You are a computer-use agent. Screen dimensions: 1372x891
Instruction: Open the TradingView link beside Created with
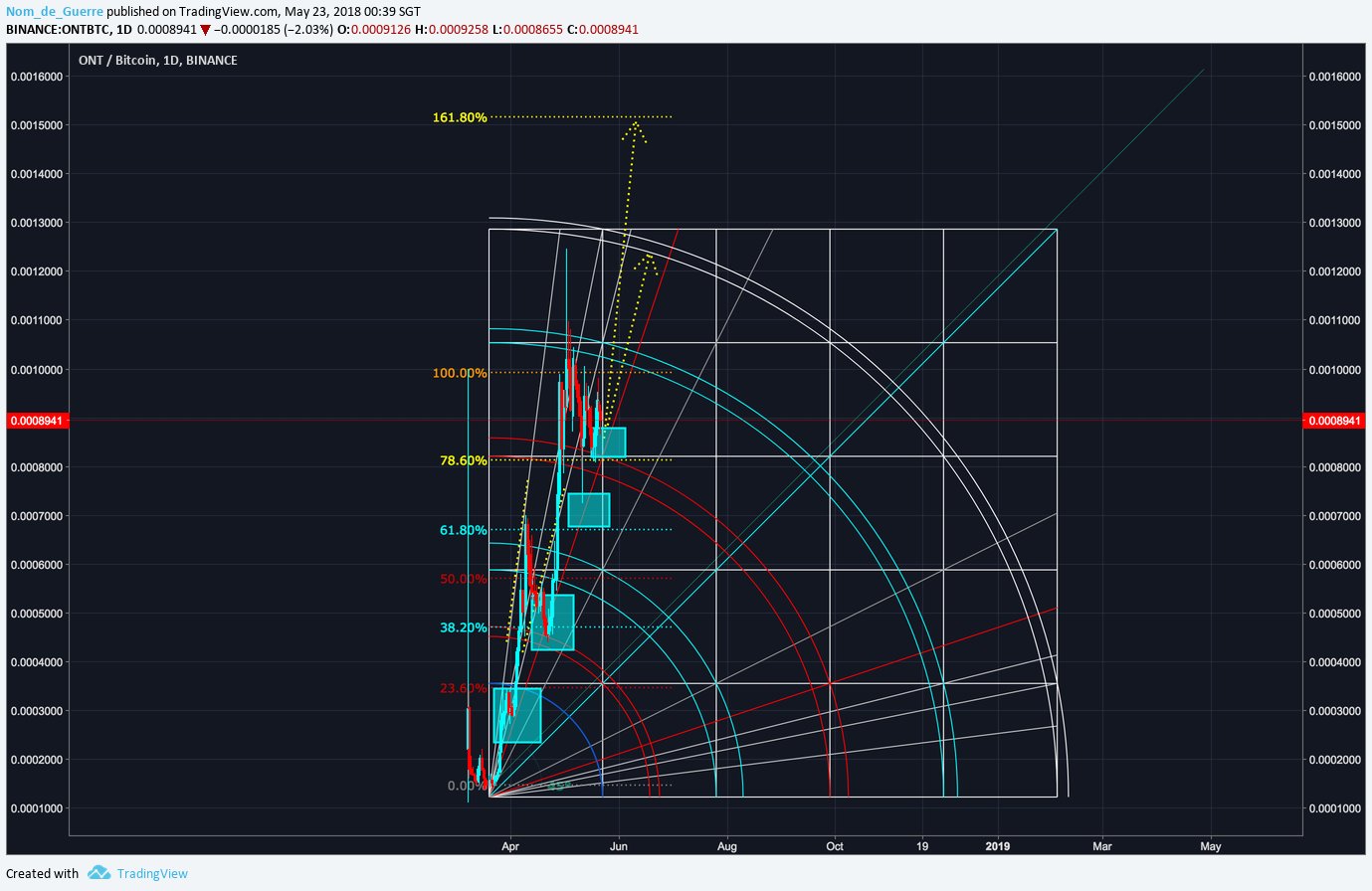pos(152,873)
